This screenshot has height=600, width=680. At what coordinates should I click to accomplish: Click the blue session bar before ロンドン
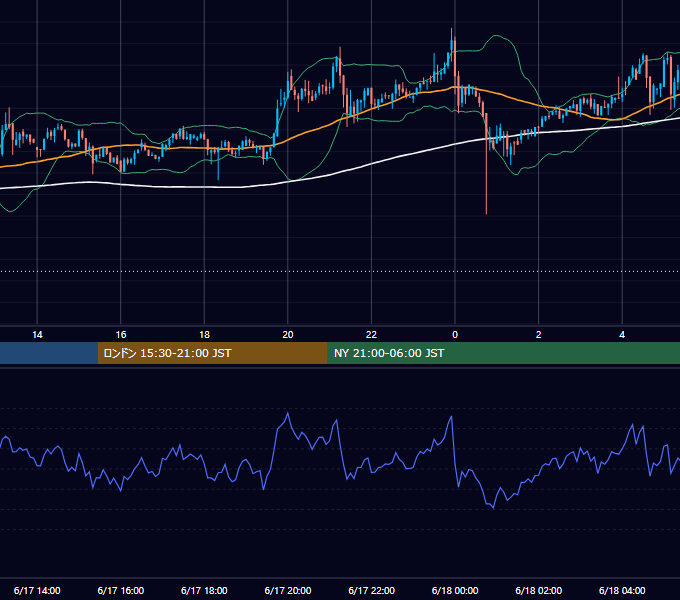click(49, 353)
